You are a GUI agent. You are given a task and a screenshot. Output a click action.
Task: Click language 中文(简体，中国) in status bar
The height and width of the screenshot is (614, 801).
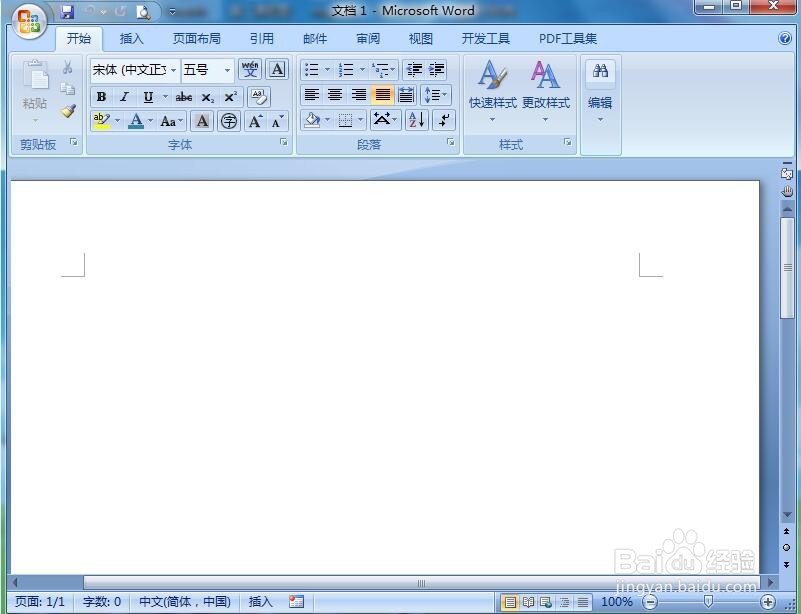click(184, 602)
